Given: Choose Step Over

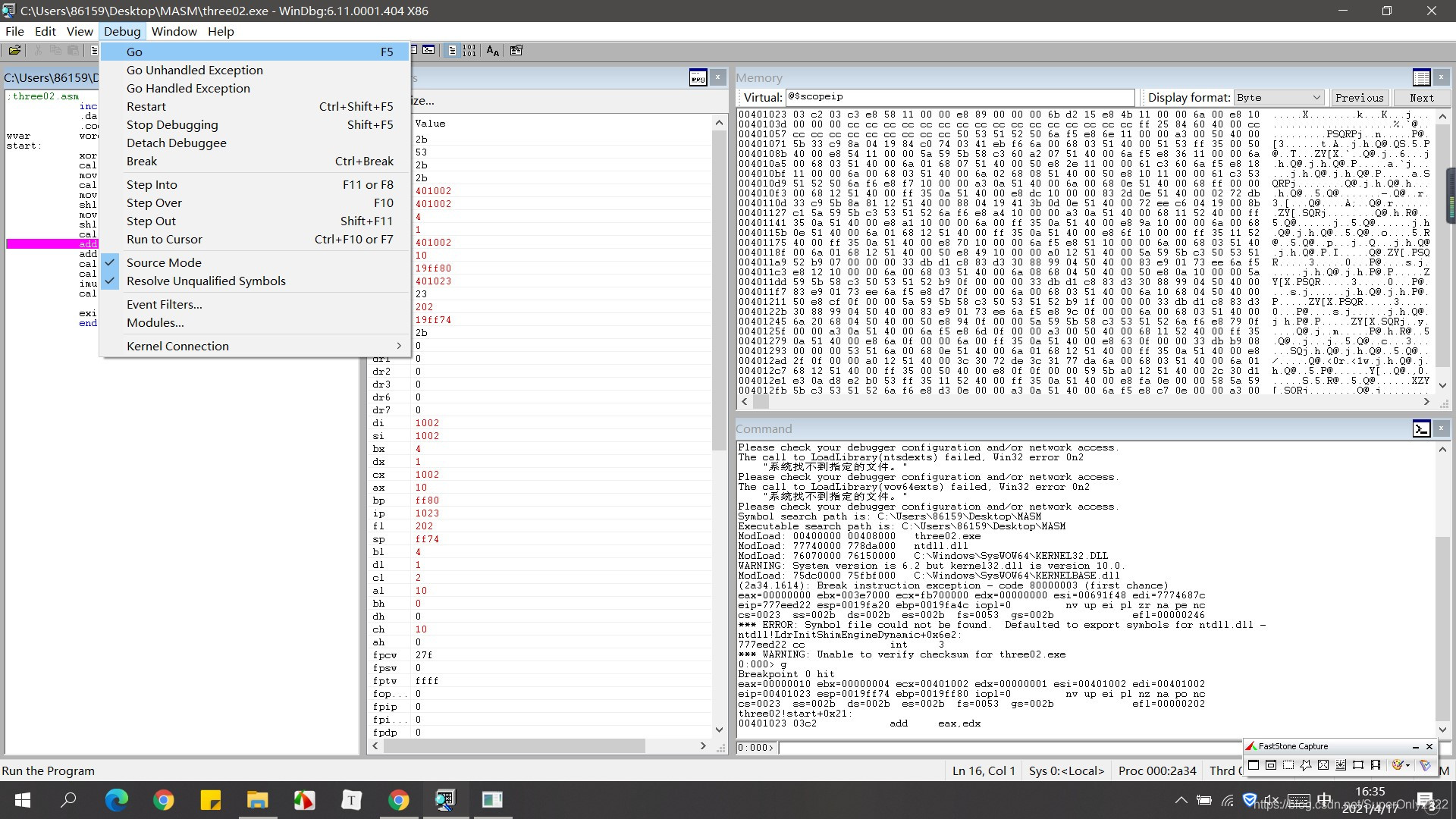Looking at the screenshot, I should pyautogui.click(x=256, y=202).
